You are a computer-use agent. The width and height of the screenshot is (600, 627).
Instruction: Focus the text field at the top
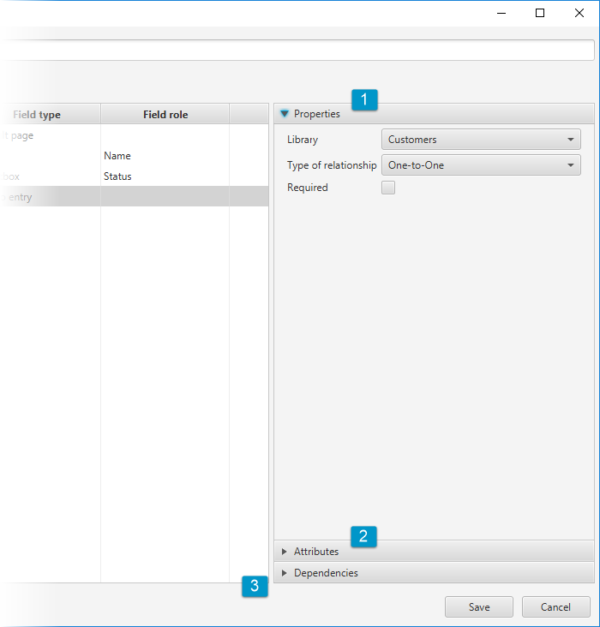[x=290, y=50]
